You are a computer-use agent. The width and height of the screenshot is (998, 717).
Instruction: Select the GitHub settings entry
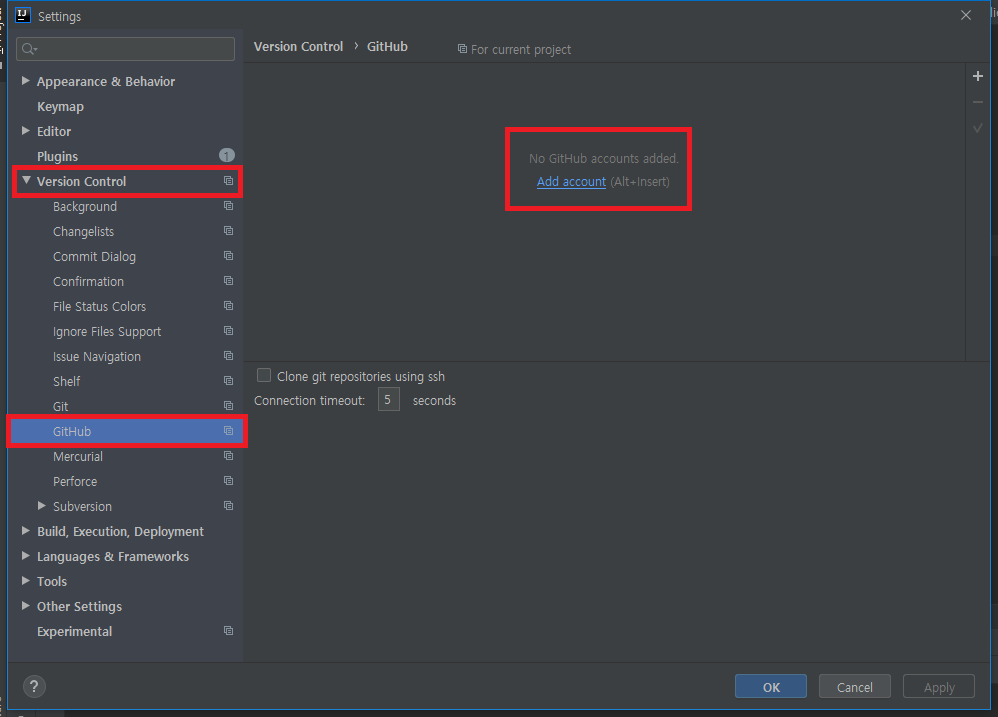127,431
